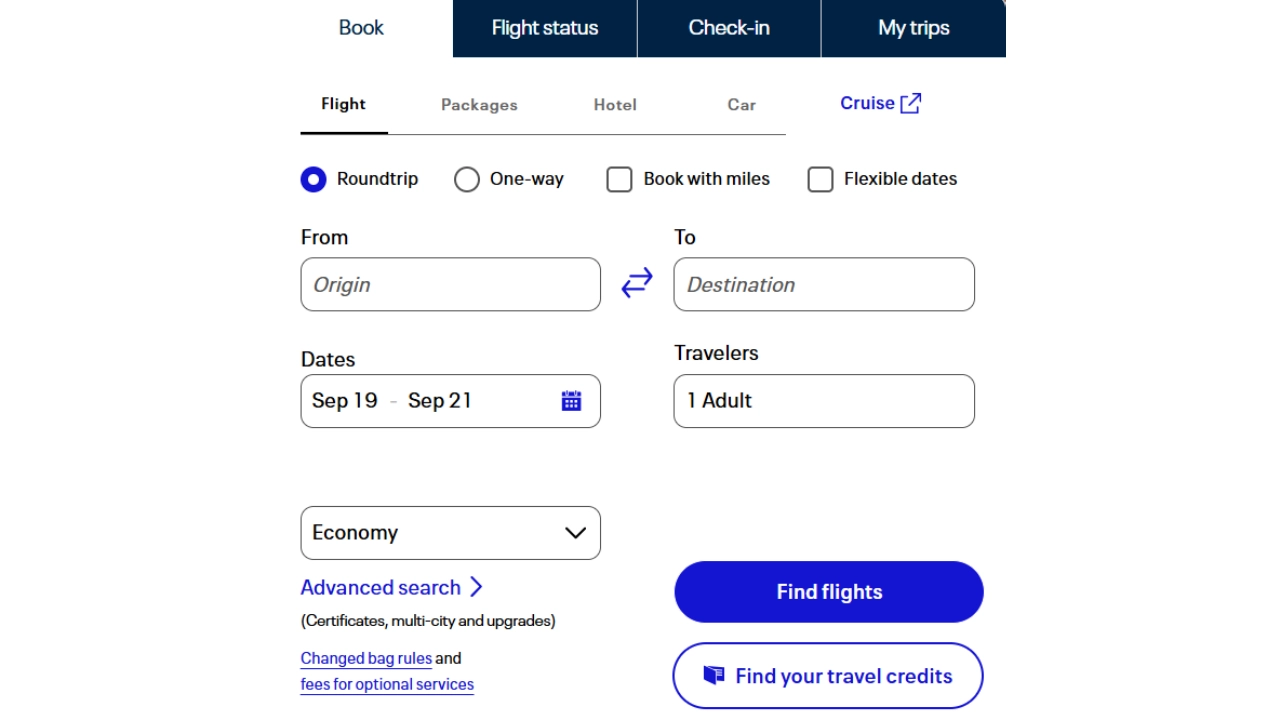Switch to the Packages tab
1280x720 pixels.
click(x=479, y=104)
